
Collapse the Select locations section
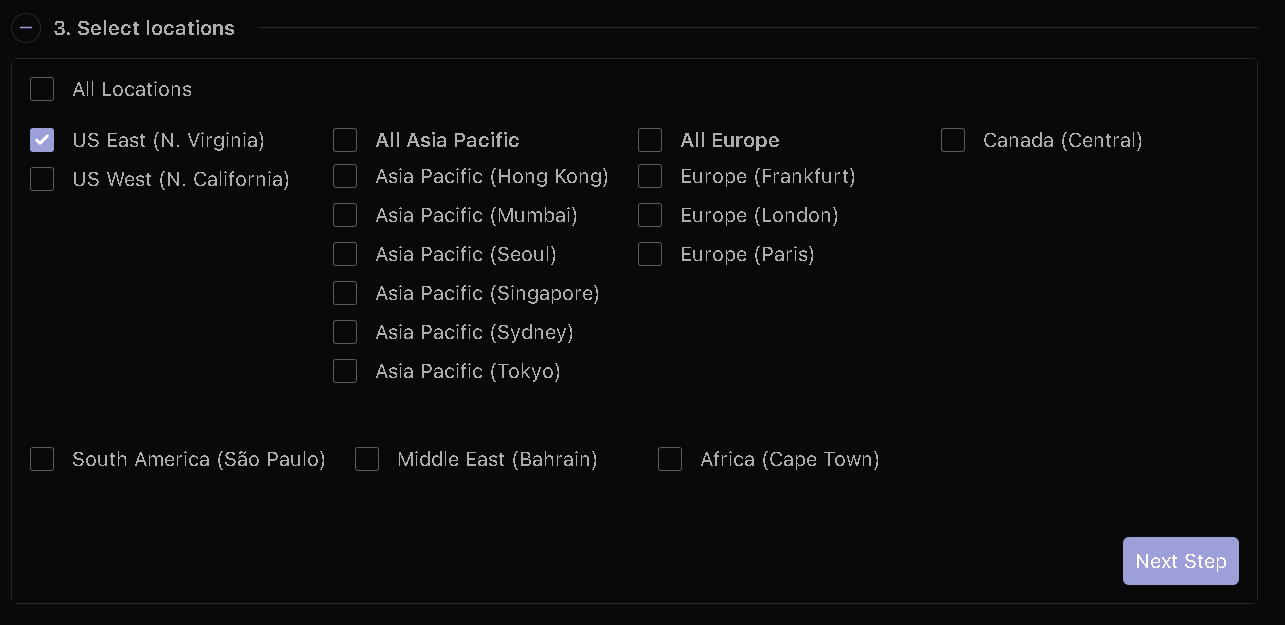tap(24, 28)
